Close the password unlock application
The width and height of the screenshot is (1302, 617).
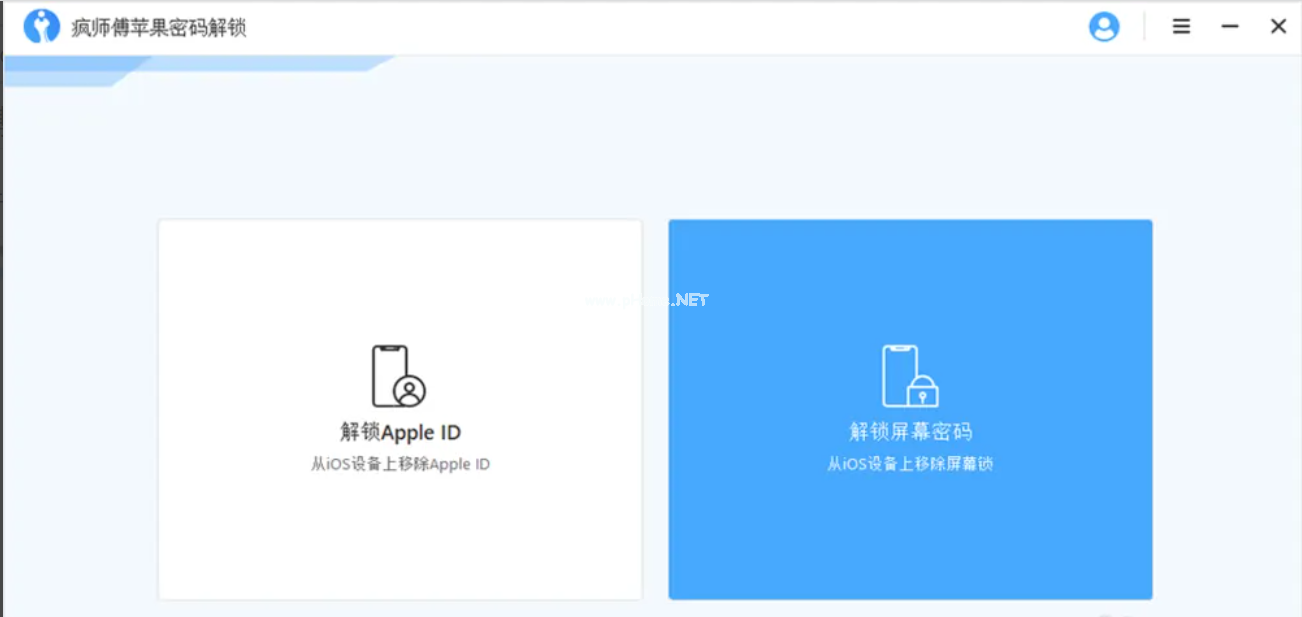(x=1278, y=27)
